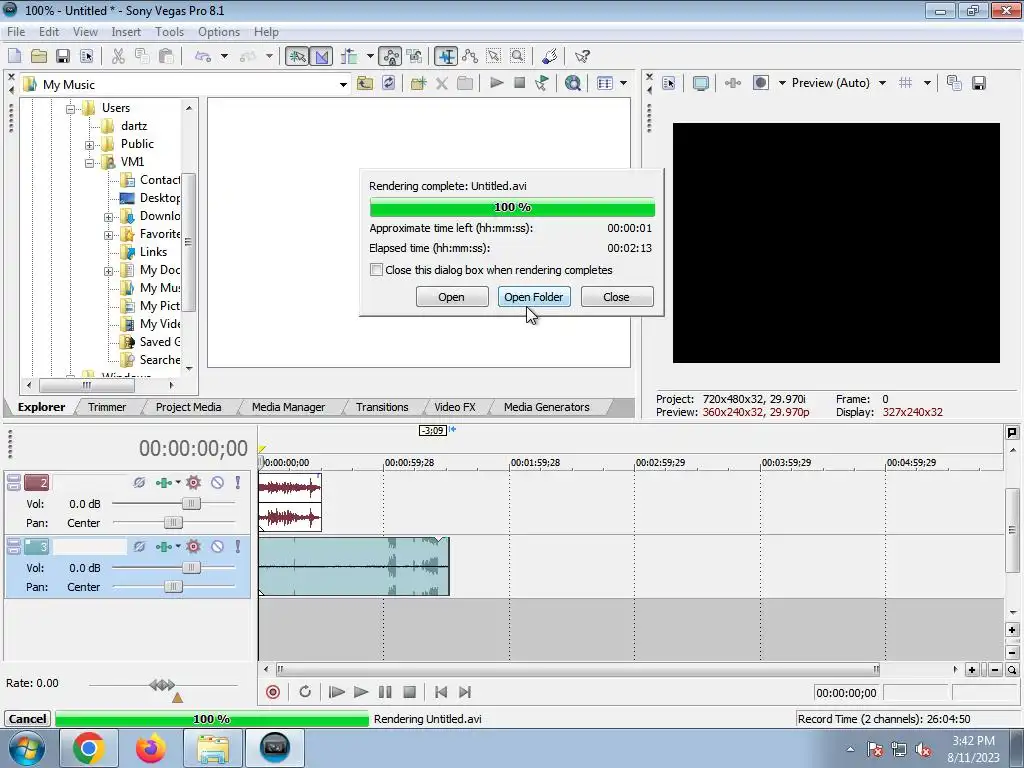Image resolution: width=1024 pixels, height=768 pixels.
Task: Save project using the floppy disk icon
Action: pos(63,56)
